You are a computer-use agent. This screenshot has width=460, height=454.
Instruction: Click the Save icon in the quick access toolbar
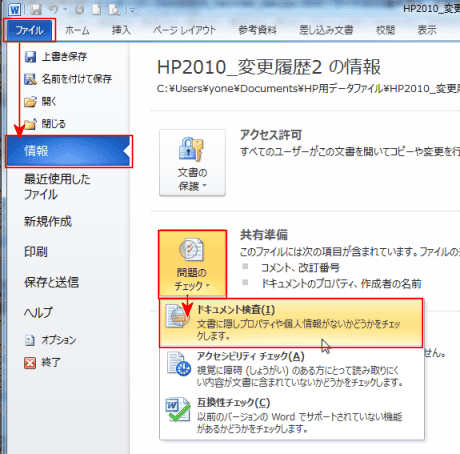click(36, 10)
